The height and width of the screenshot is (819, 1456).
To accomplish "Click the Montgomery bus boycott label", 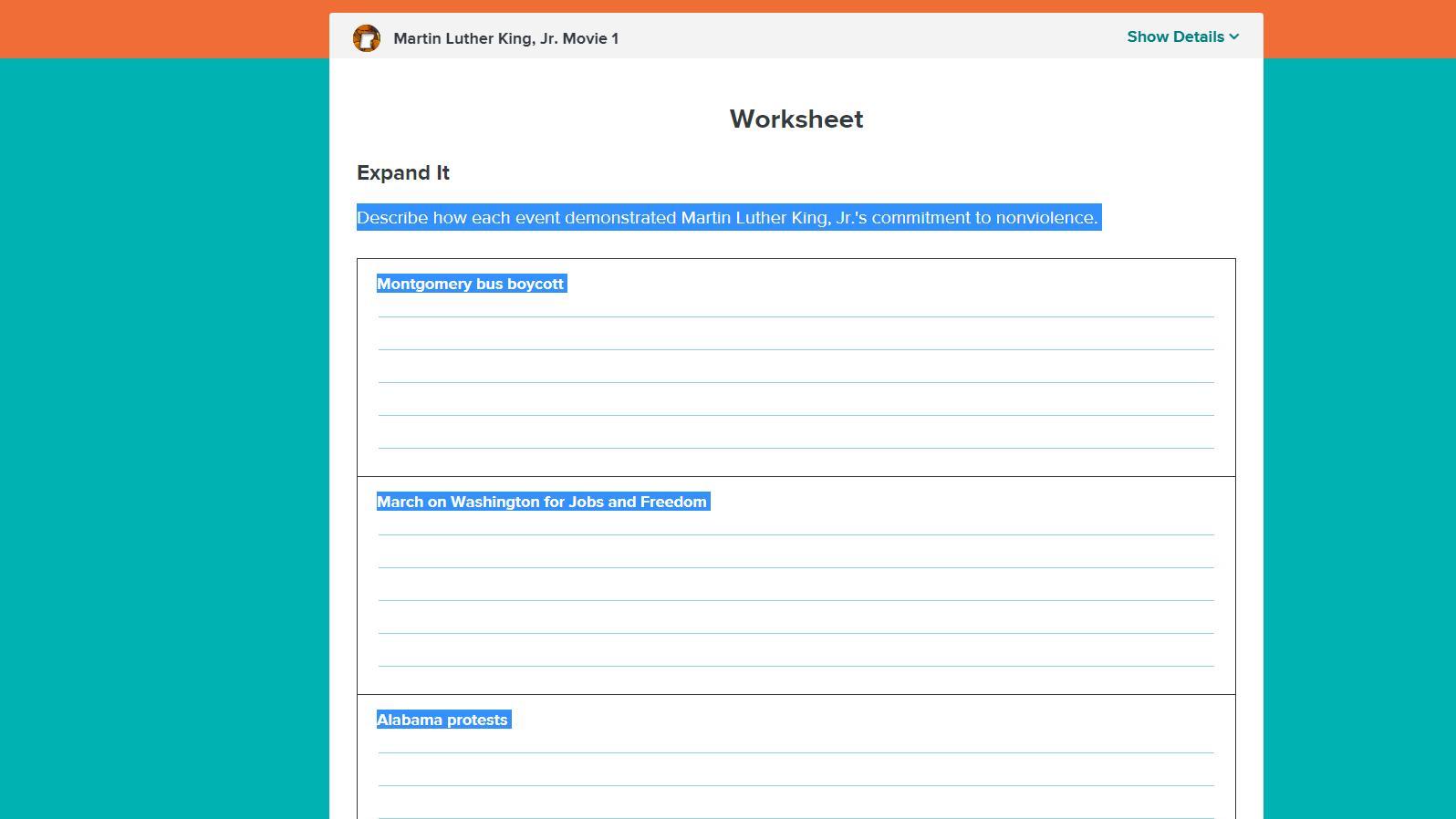I will coord(471,284).
